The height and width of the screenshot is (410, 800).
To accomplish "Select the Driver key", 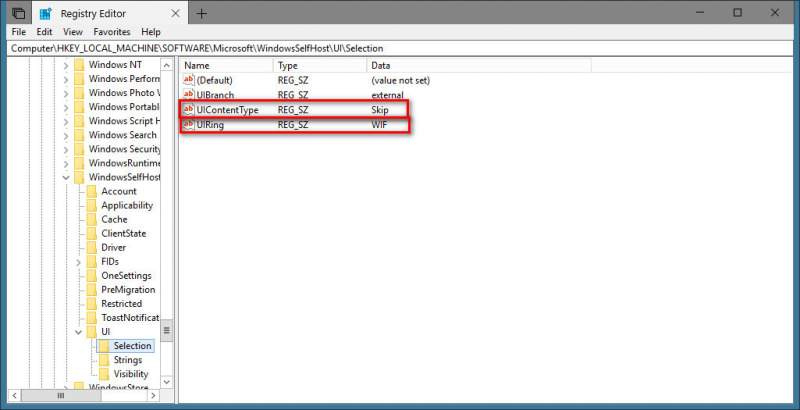I will [113, 247].
